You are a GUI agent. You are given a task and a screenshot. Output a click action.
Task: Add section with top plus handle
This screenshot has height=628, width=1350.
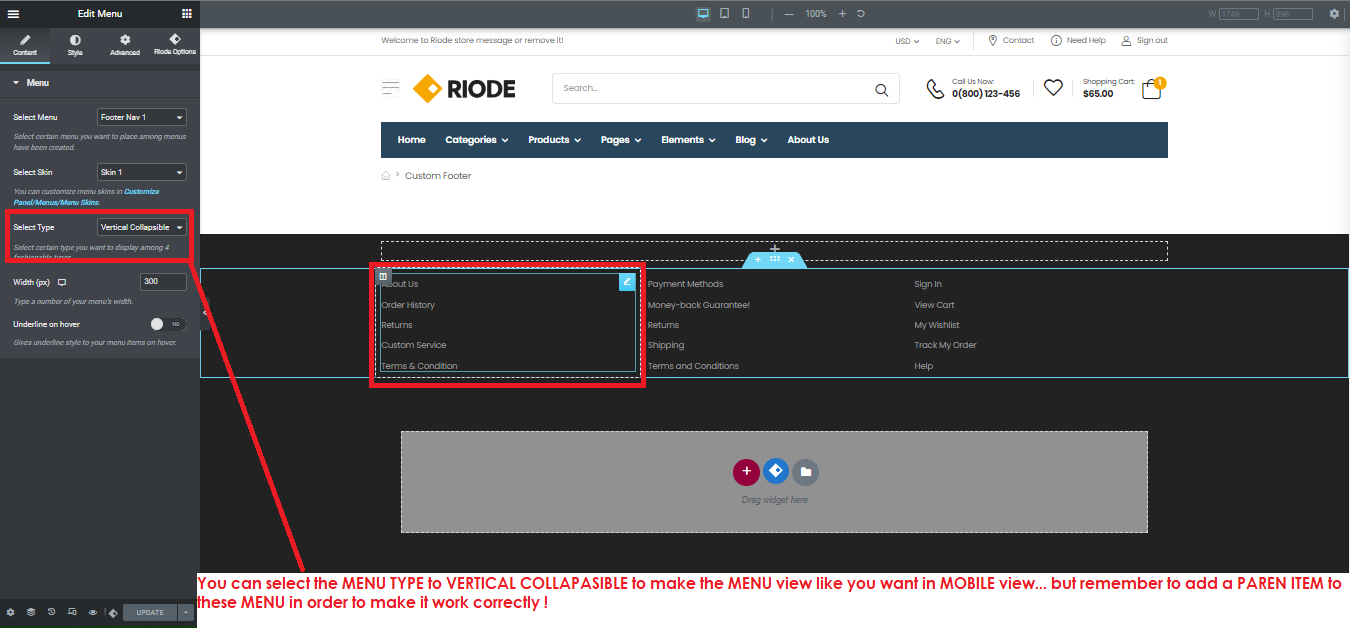(757, 260)
